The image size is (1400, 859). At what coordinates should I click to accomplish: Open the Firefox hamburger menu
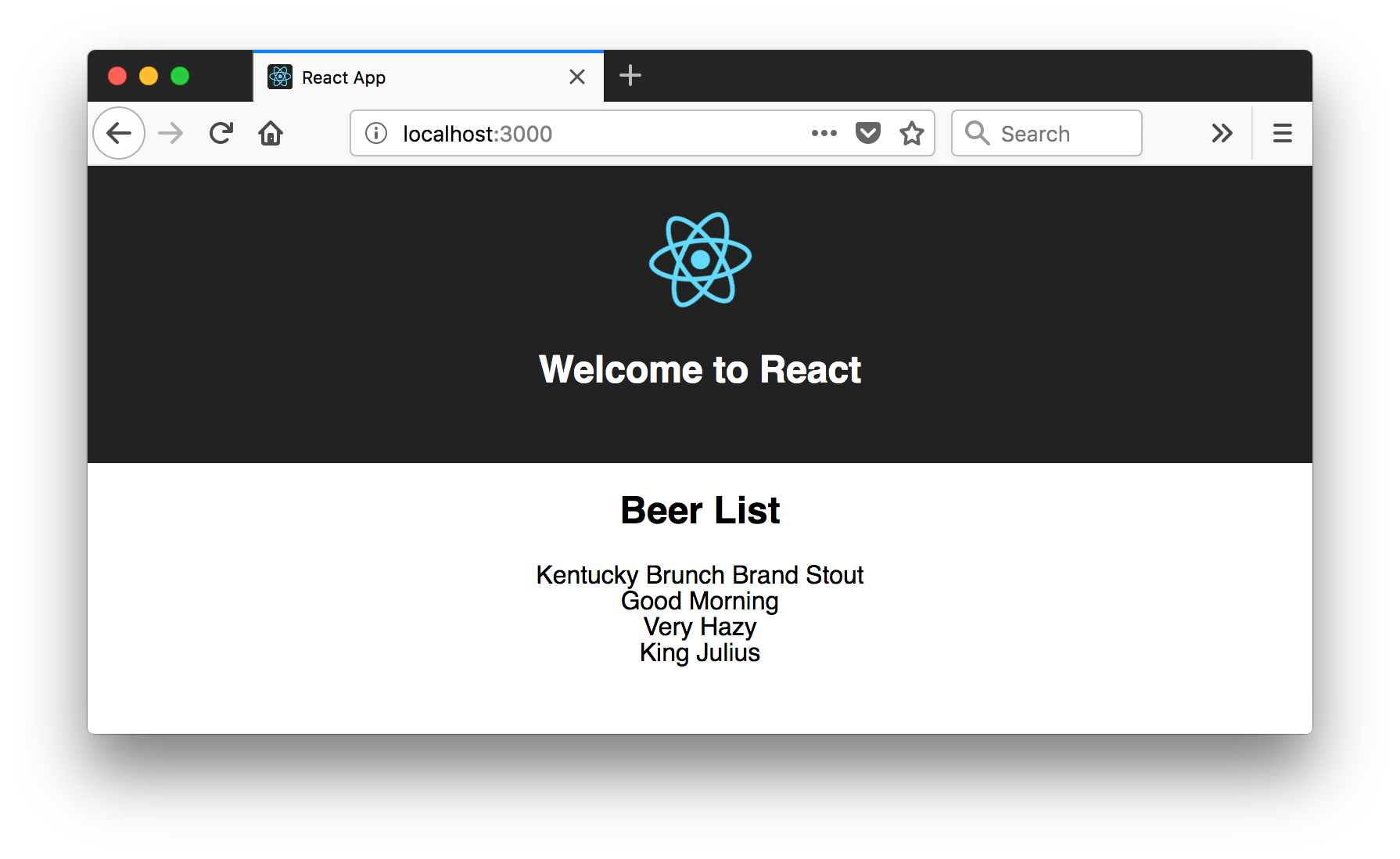[1282, 134]
